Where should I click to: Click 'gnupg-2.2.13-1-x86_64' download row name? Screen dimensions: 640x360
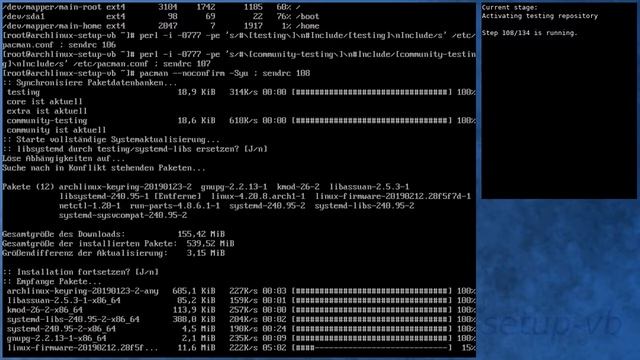click(56, 338)
